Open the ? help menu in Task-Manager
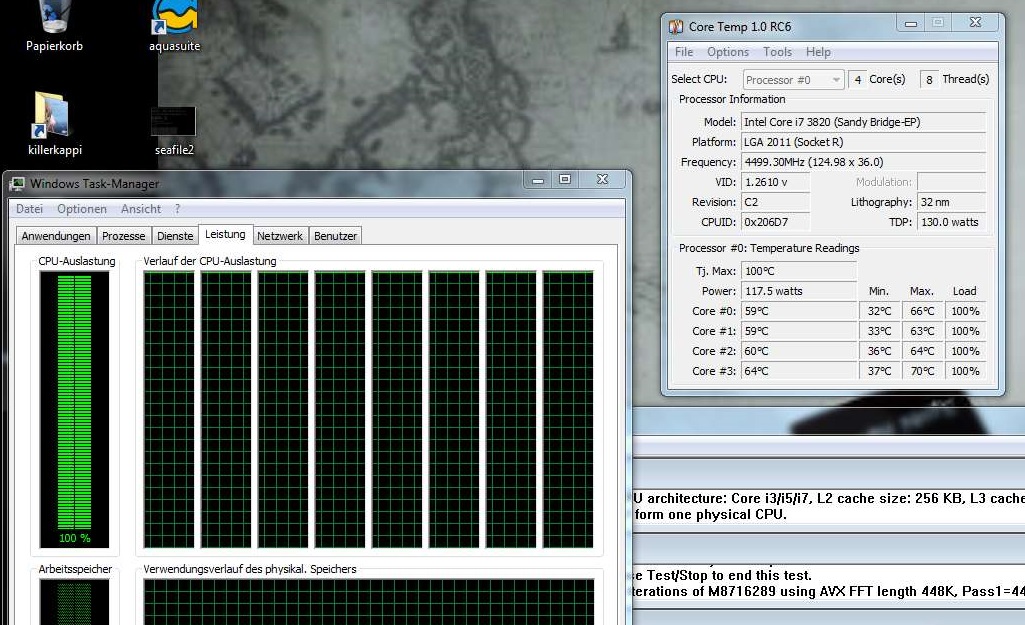The image size is (1025, 625). click(x=177, y=209)
